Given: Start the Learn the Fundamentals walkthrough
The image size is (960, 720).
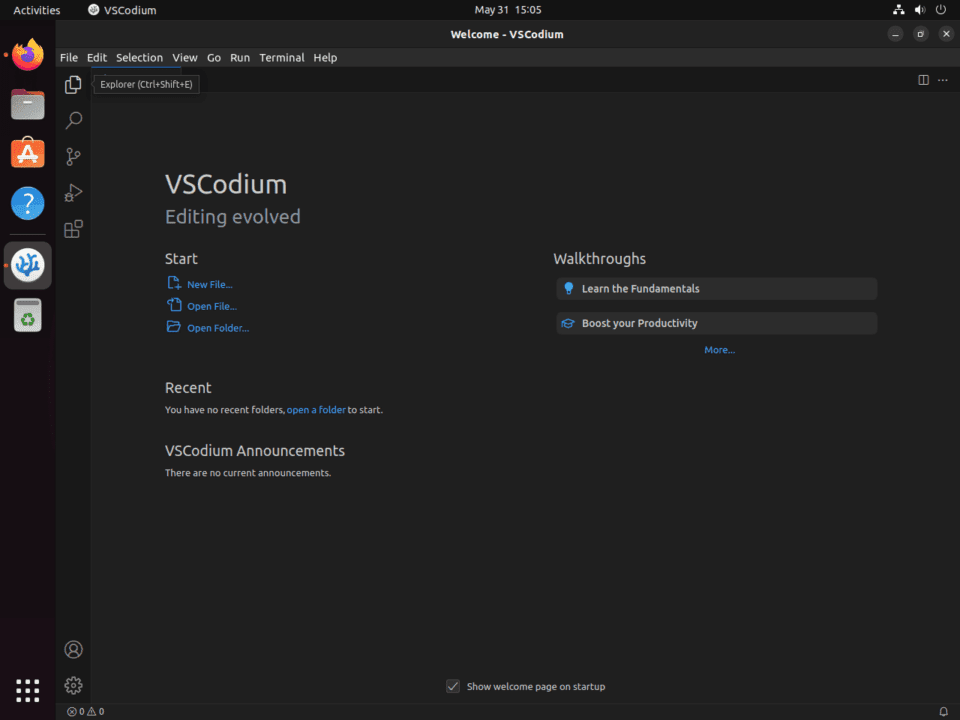Looking at the screenshot, I should [x=716, y=288].
